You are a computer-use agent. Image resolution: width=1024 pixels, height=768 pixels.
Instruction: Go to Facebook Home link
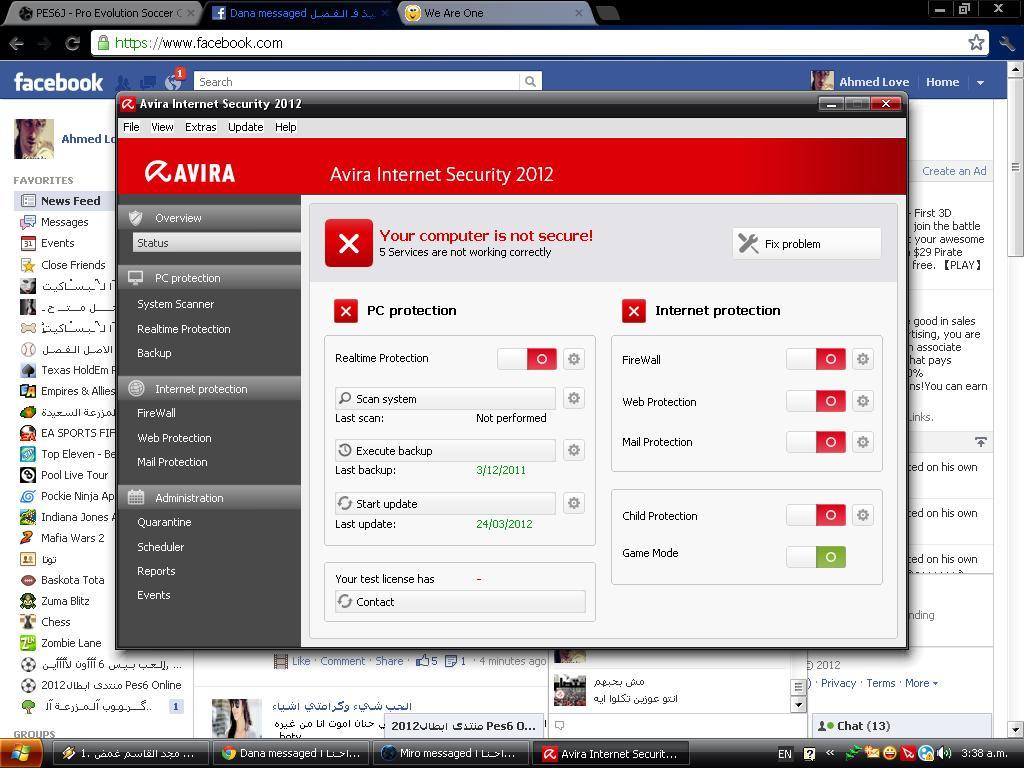(942, 82)
